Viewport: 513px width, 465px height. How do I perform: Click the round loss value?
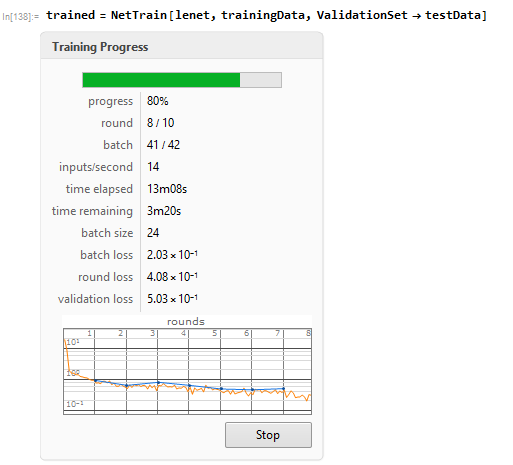point(172,277)
